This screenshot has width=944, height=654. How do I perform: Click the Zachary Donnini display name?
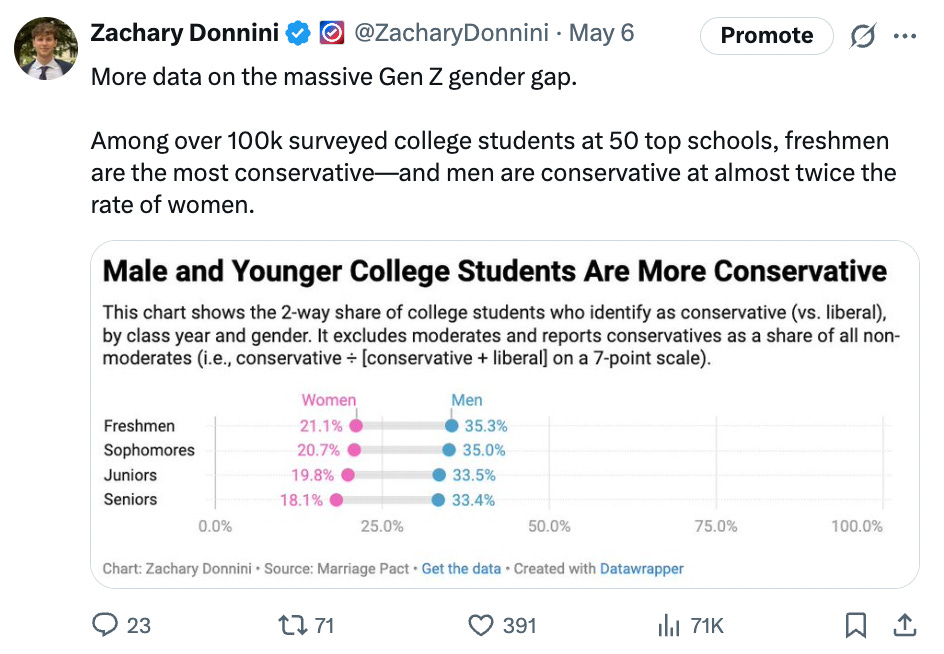click(x=185, y=33)
